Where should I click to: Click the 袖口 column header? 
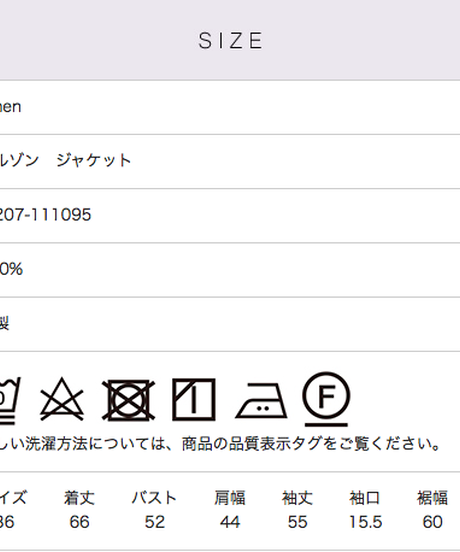coord(365,498)
